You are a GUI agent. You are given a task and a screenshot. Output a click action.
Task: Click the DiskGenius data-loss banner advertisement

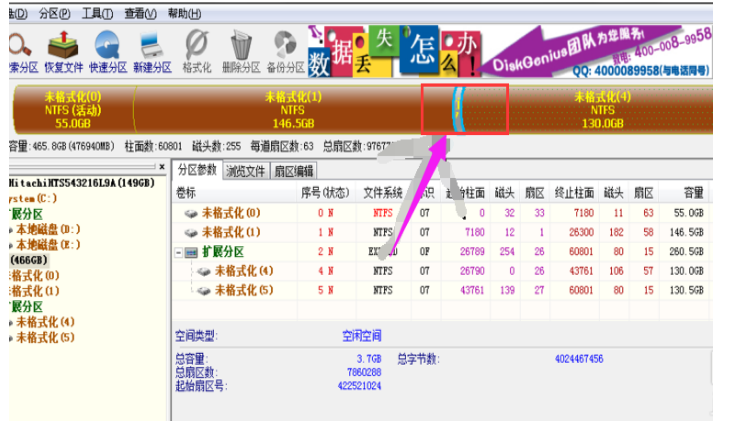pos(510,51)
